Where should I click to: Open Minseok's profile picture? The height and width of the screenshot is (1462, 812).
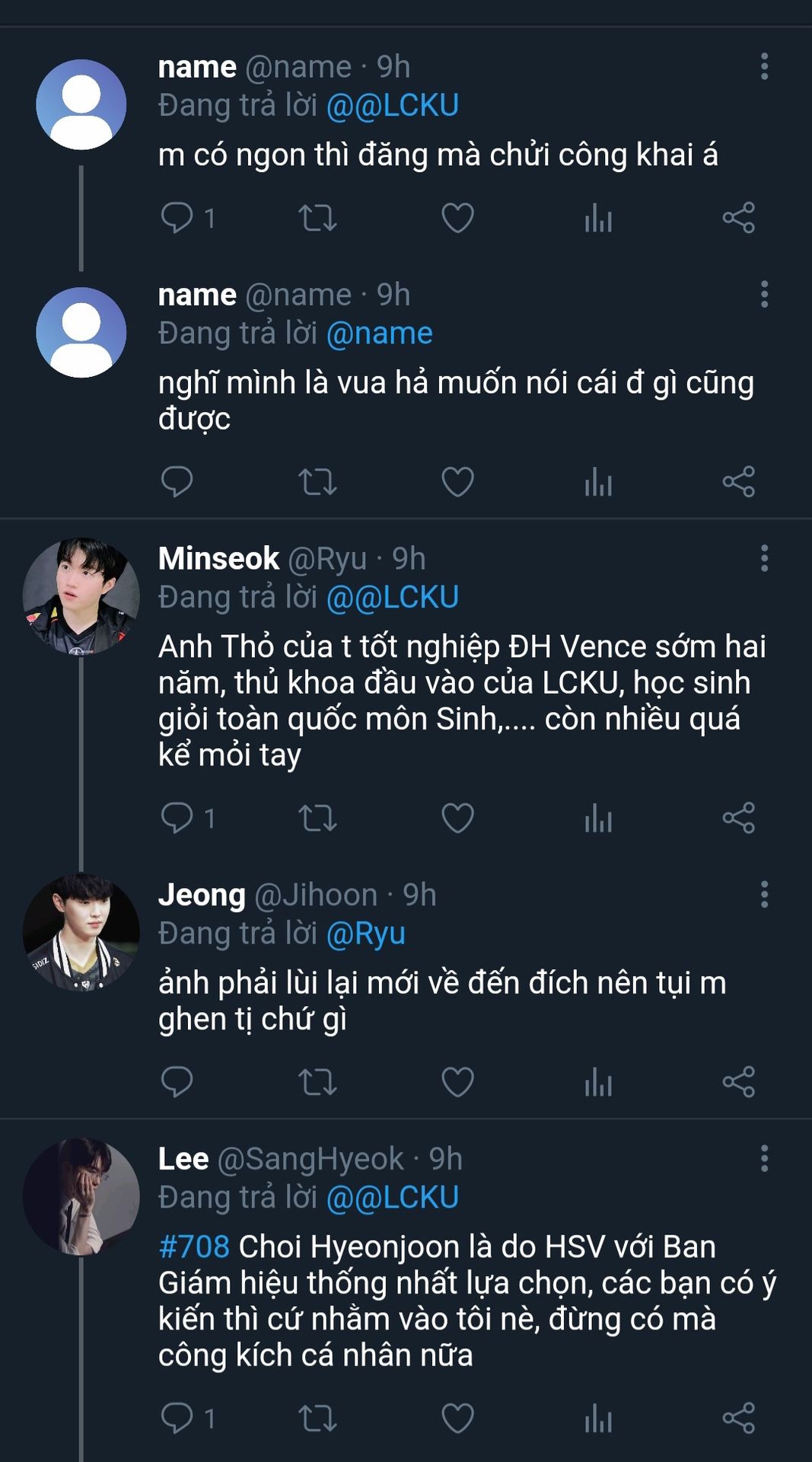click(x=81, y=596)
